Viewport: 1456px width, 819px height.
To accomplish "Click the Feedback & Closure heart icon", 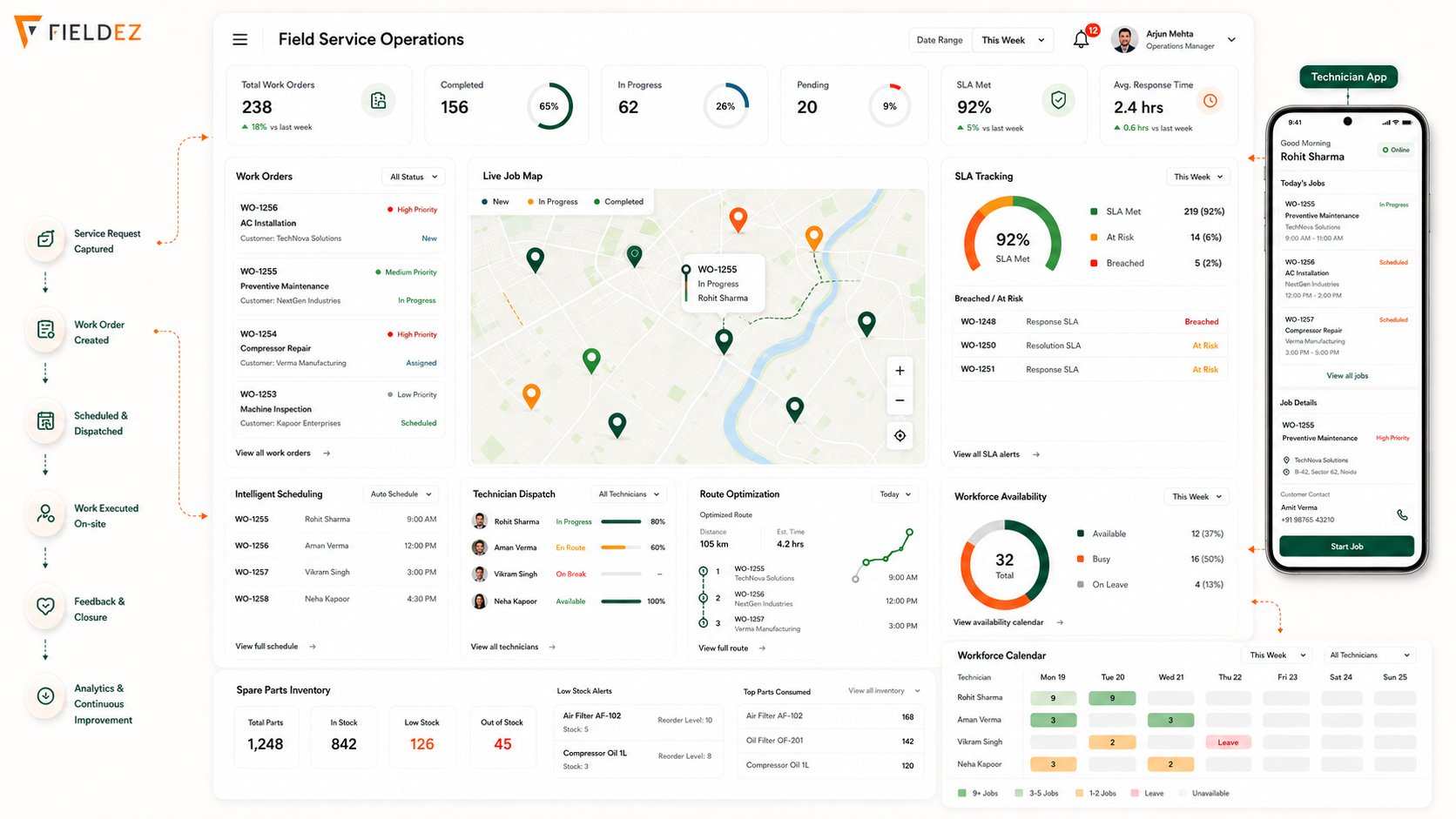I will pos(46,606).
